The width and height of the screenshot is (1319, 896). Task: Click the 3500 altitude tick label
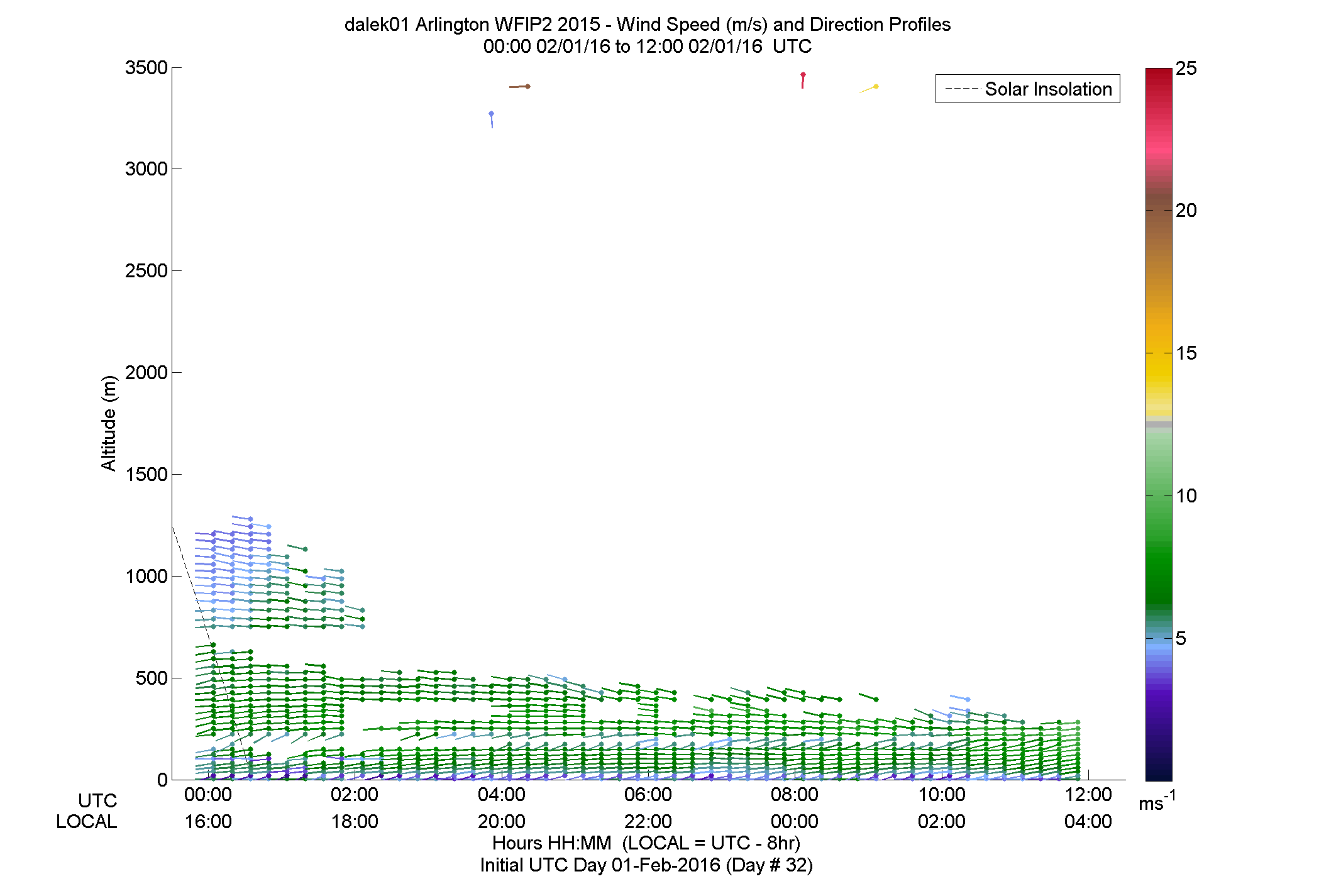pyautogui.click(x=146, y=68)
